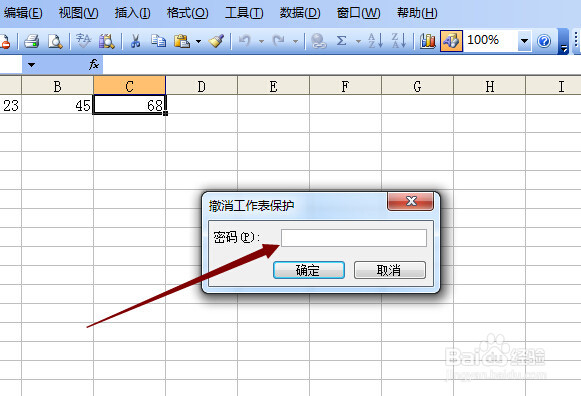Open Help with the question mark icon

coord(544,41)
